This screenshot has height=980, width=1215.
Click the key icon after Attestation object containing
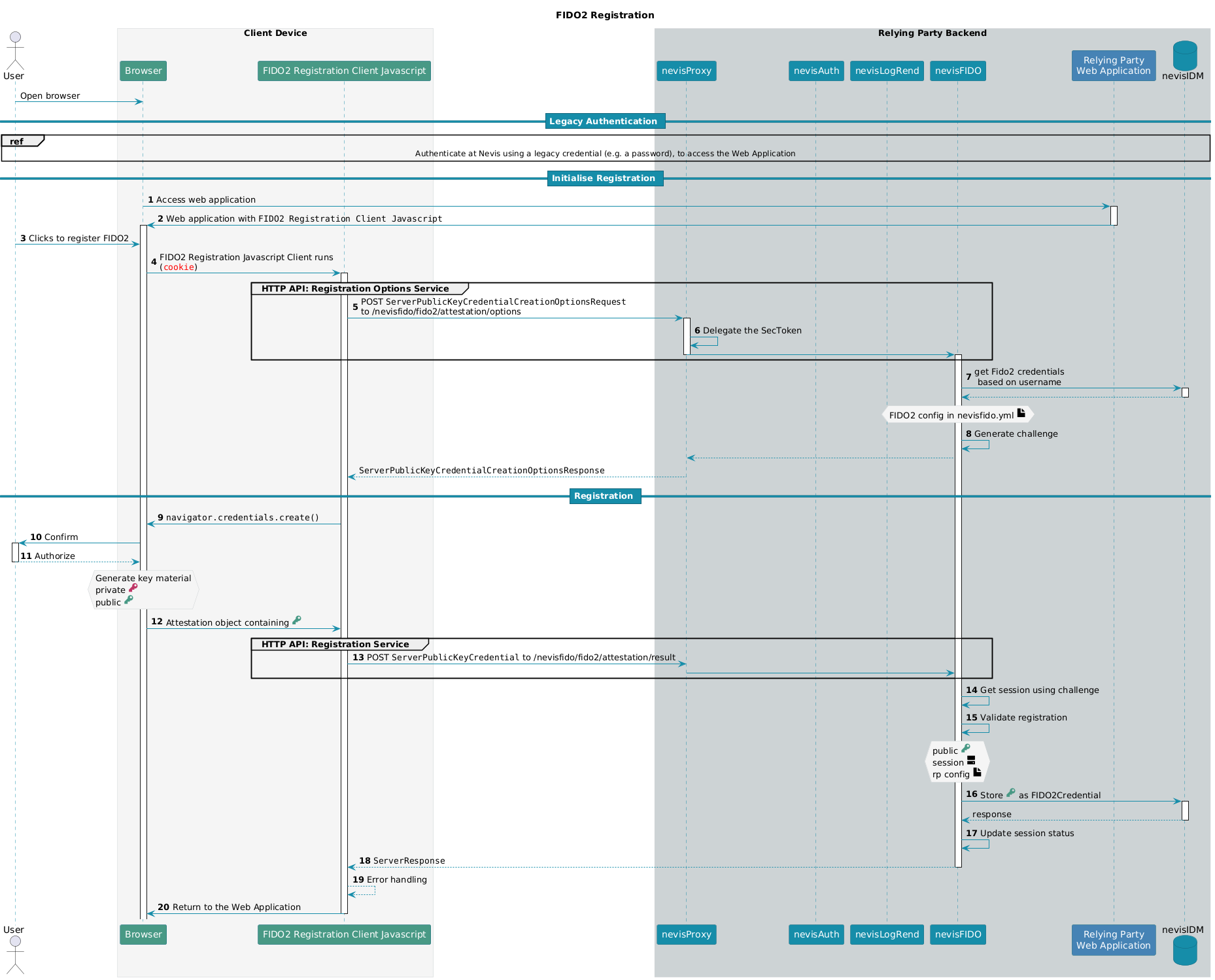(297, 620)
